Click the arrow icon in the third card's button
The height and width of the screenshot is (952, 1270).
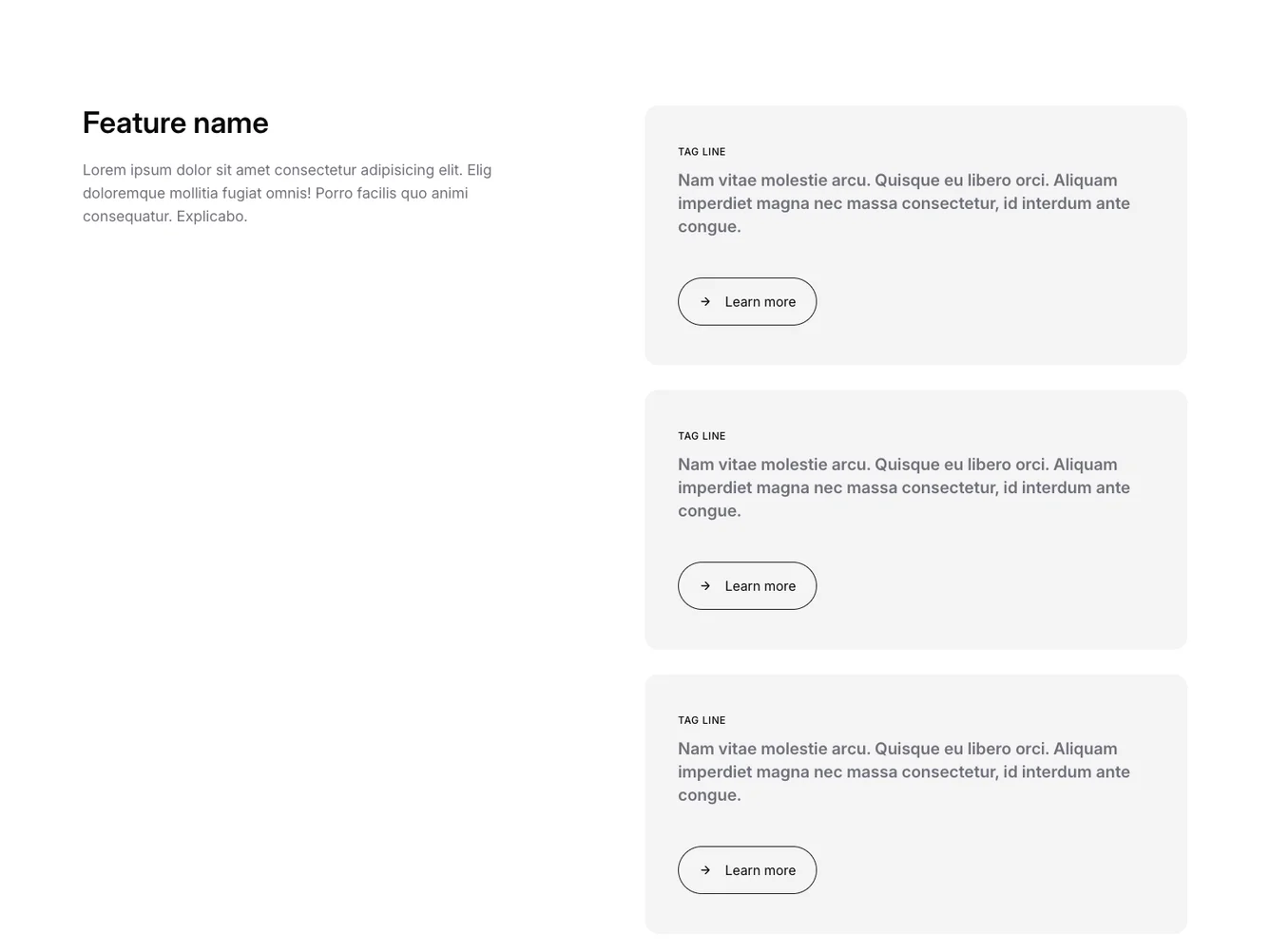pos(705,870)
